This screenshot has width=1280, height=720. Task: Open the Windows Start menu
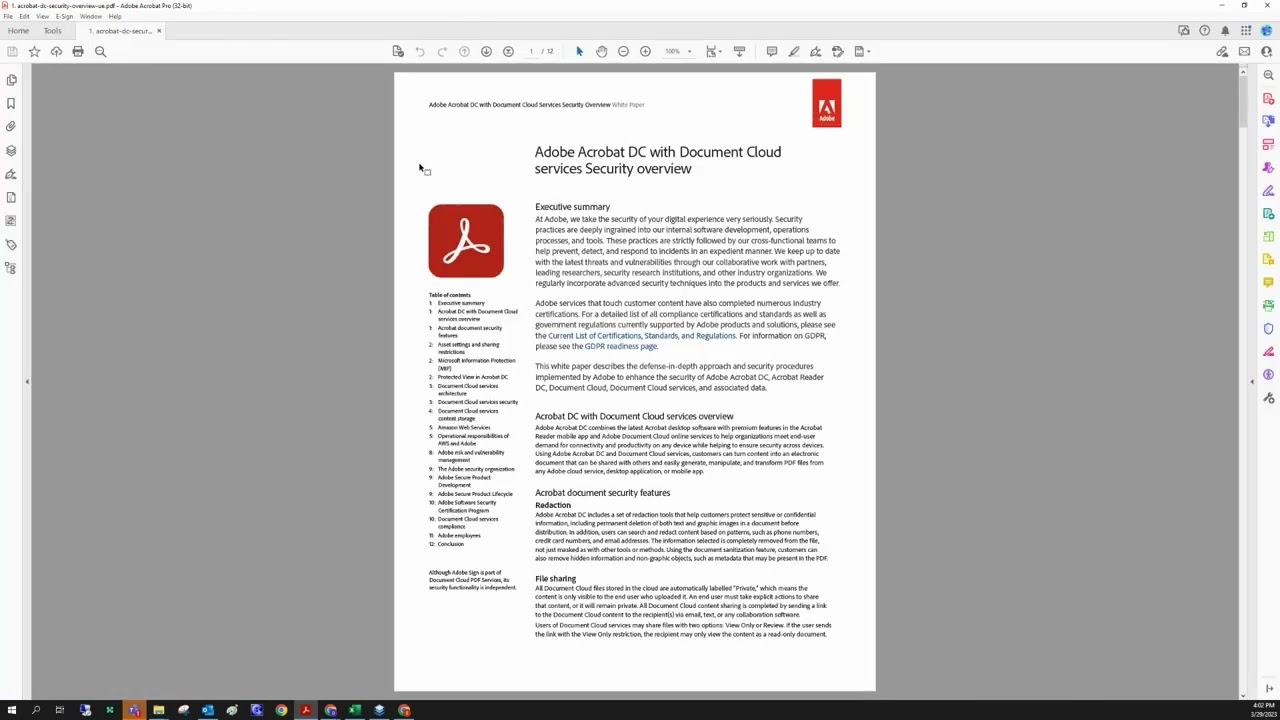(11, 710)
